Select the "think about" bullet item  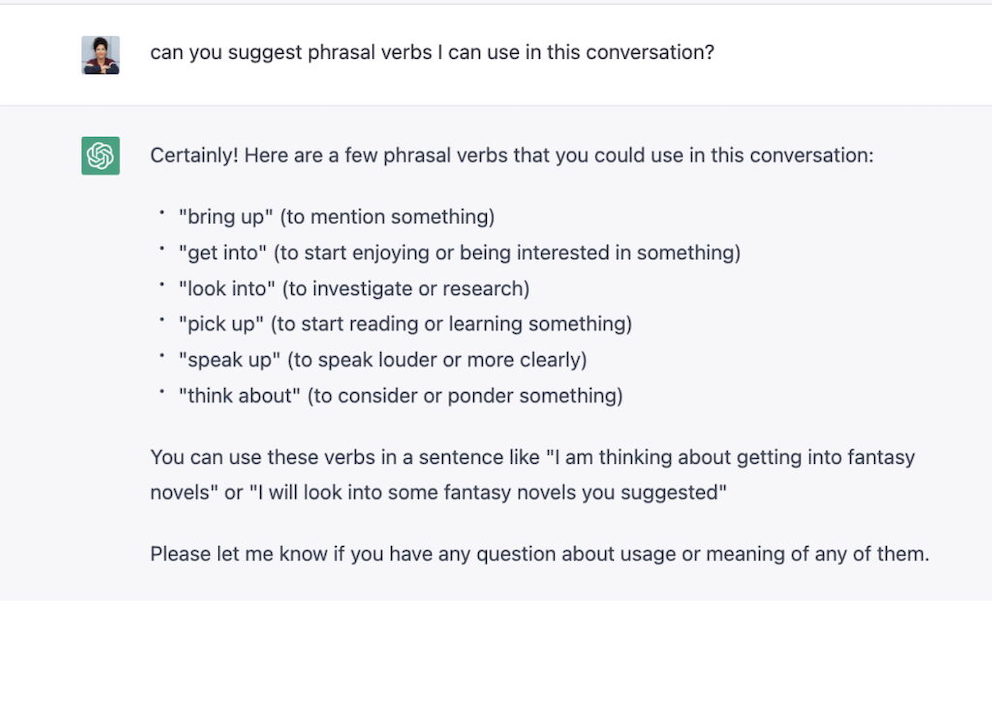pos(400,396)
